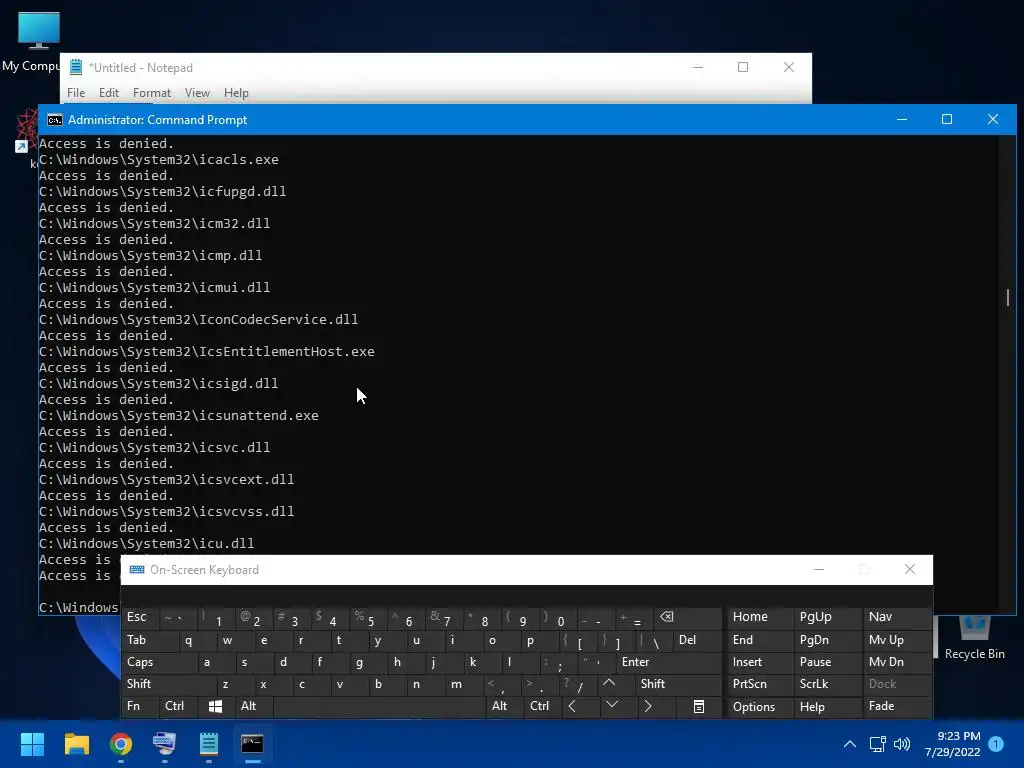Toggle left Ctrl key on keyboard
This screenshot has width=1024, height=768.
click(178, 706)
